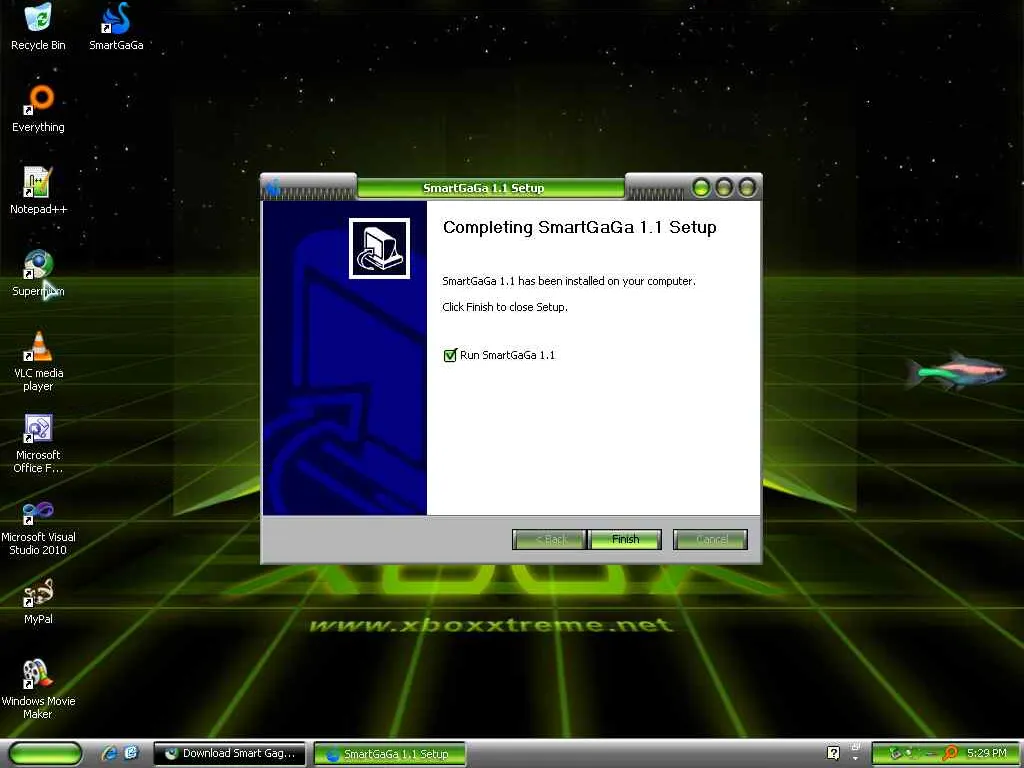1024x768 pixels.
Task: Select the Notepad++ desktop icon
Action: [x=38, y=191]
